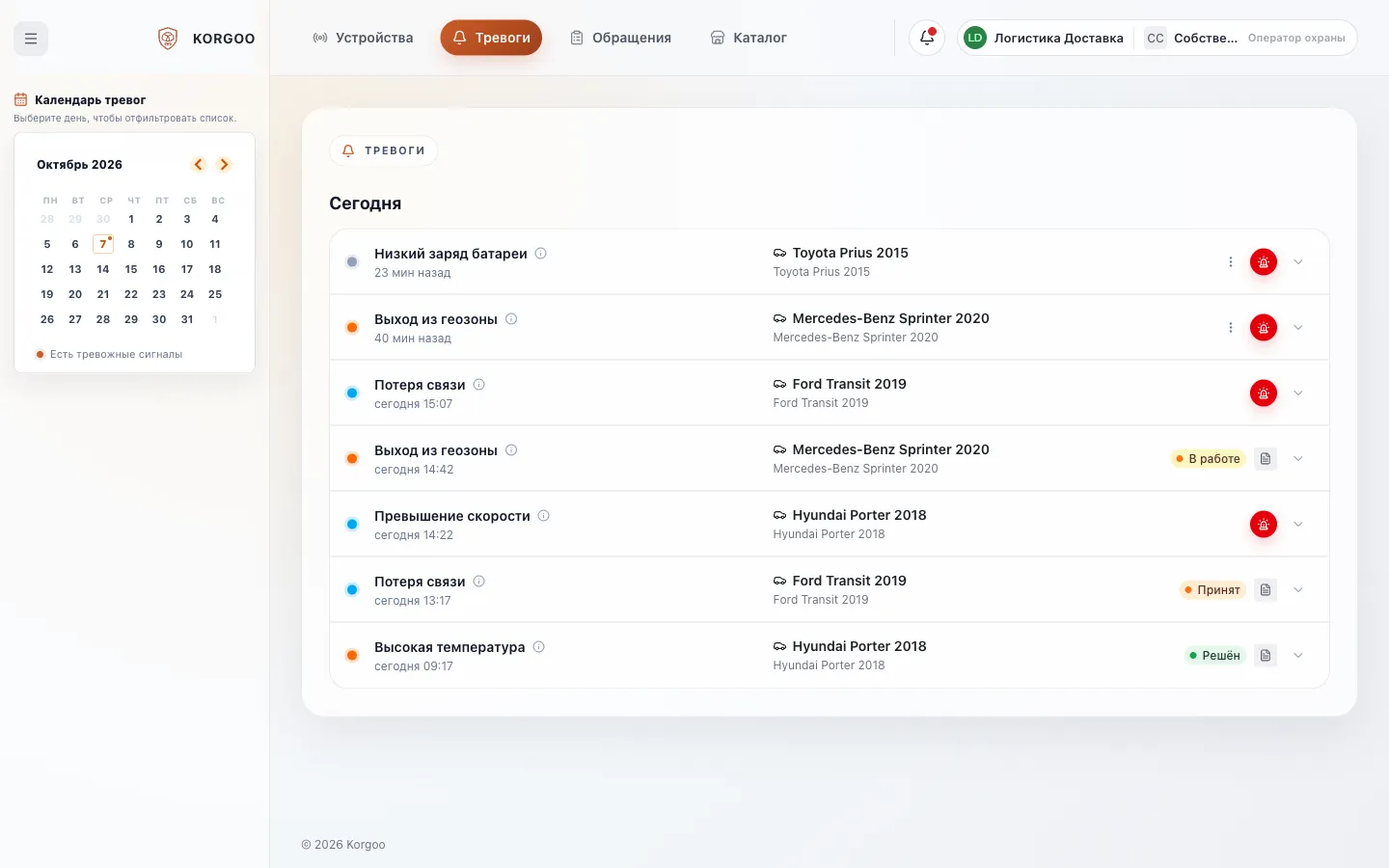1389x868 pixels.
Task: Select October 15 in the calendar
Action: pyautogui.click(x=131, y=269)
